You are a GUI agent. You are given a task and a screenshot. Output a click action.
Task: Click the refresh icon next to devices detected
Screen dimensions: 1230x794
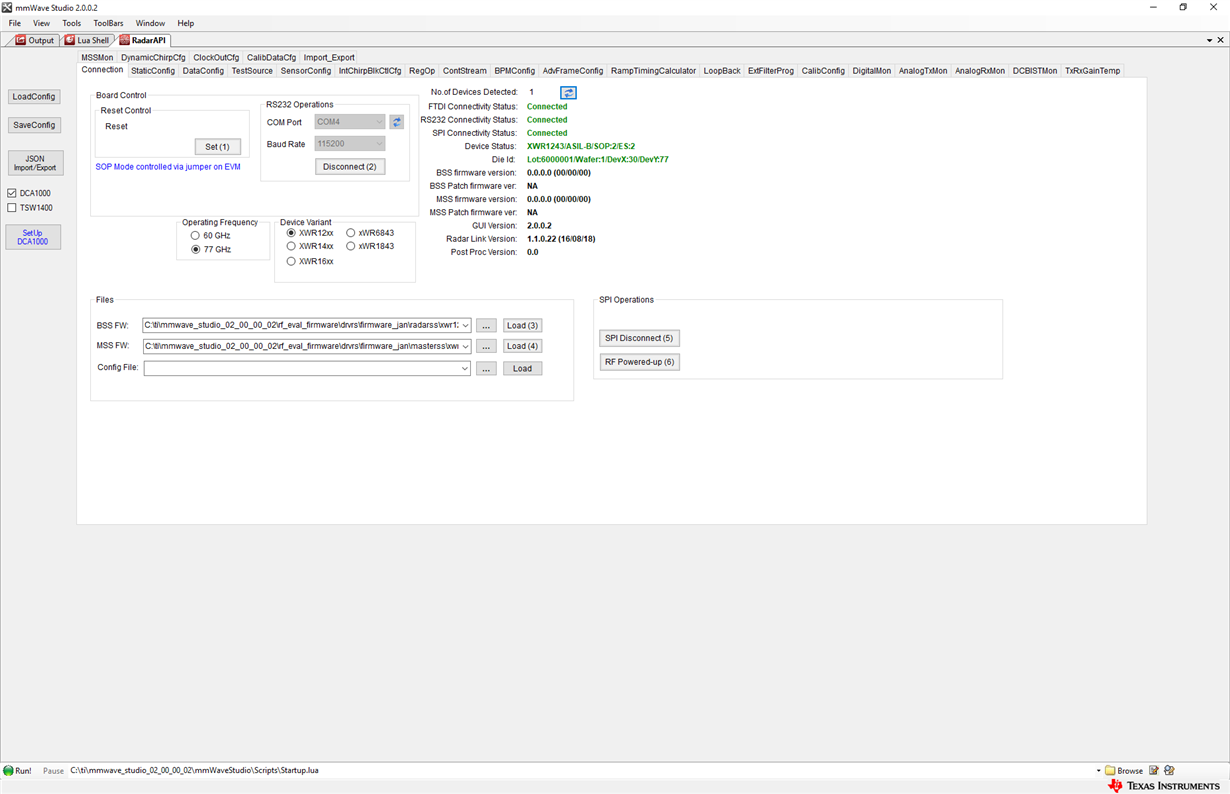568,92
